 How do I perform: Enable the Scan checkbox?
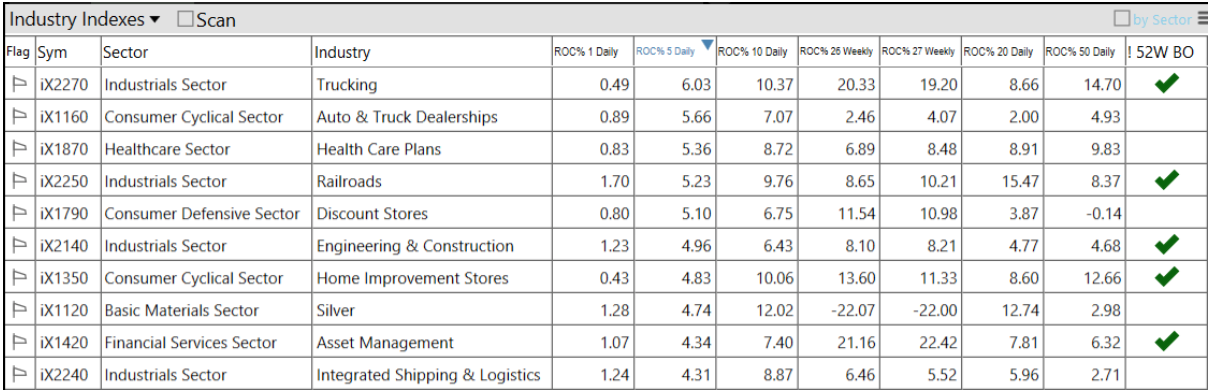click(x=185, y=19)
